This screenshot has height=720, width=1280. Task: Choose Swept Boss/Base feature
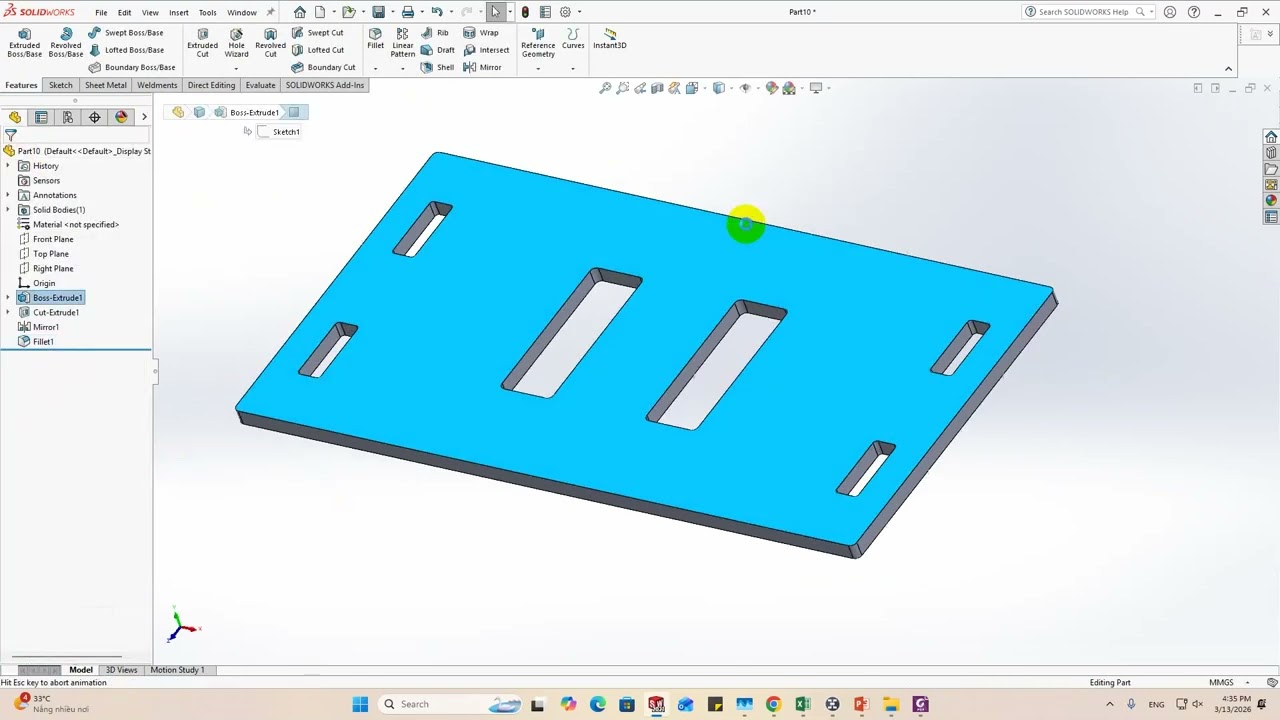click(126, 33)
